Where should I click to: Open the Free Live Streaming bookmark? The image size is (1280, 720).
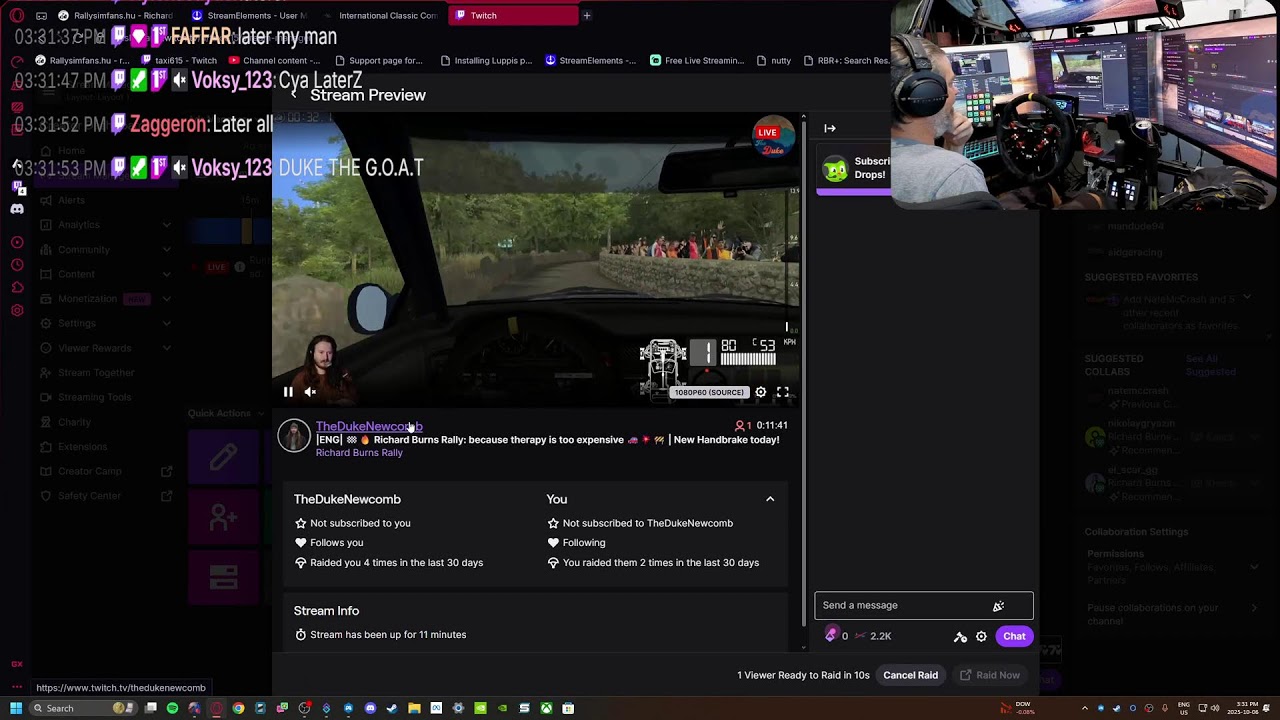697,60
